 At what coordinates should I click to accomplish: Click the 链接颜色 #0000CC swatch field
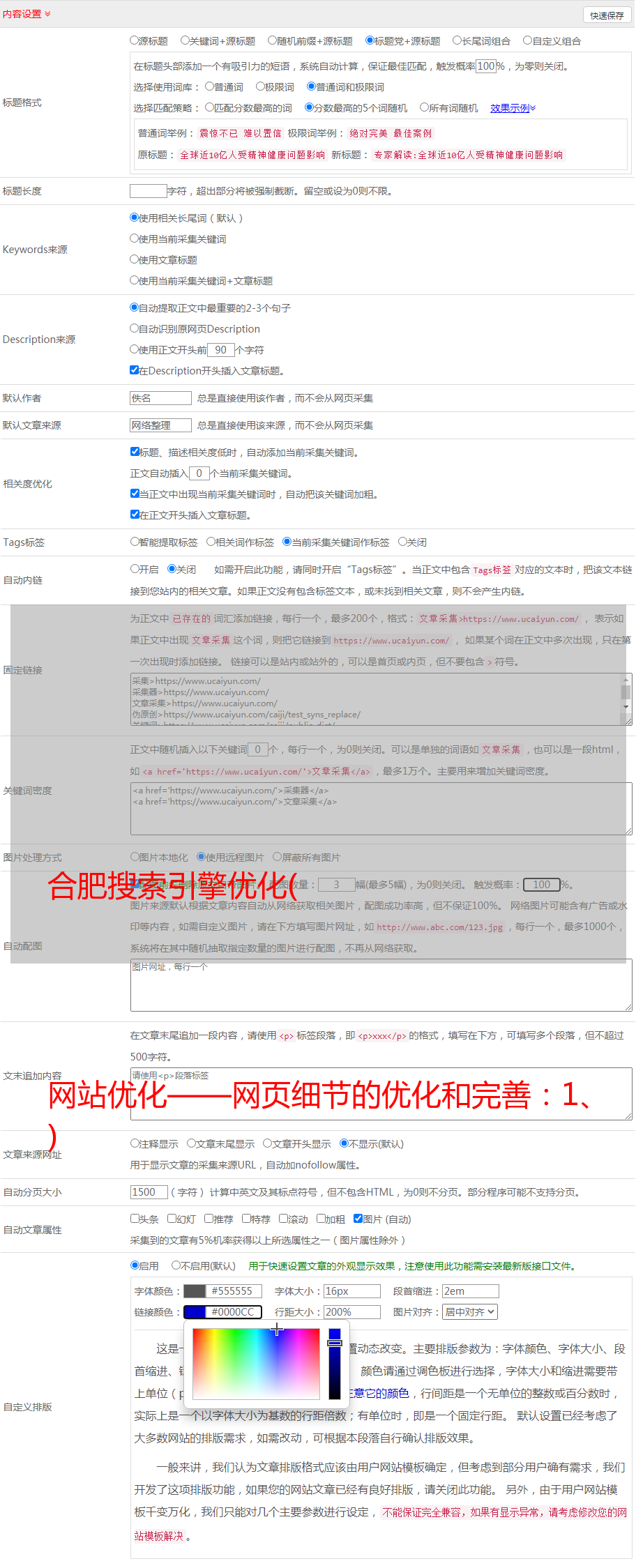coord(222,1312)
